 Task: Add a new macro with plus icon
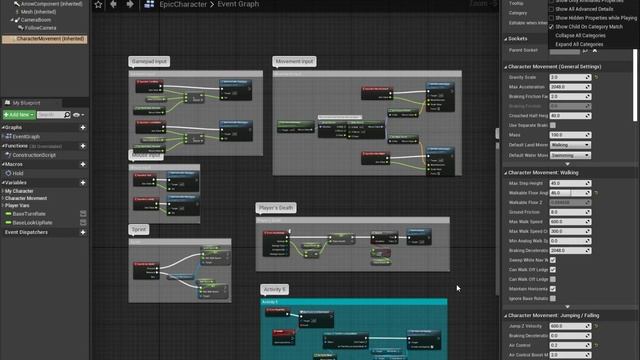coord(83,164)
